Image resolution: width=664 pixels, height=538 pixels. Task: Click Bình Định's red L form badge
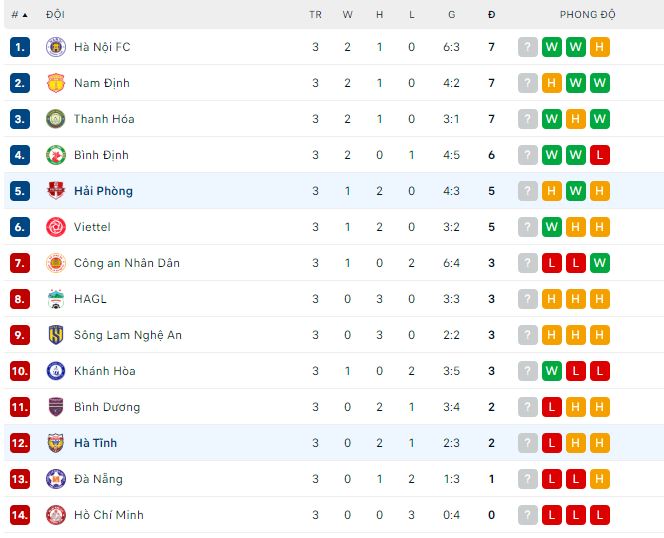pyautogui.click(x=599, y=155)
